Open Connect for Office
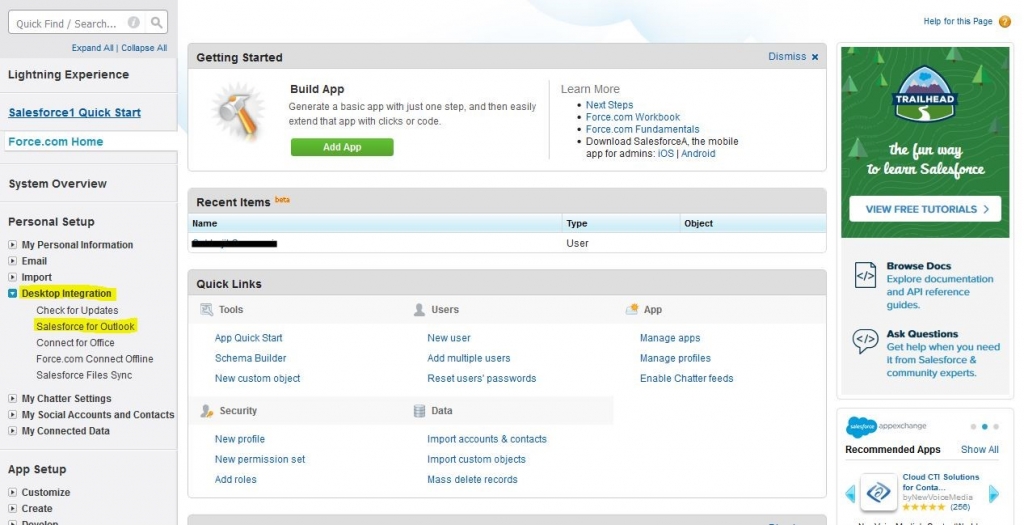 75,343
